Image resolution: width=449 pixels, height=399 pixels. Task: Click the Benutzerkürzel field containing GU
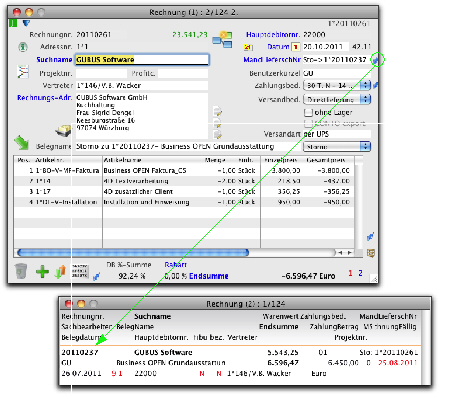[337, 73]
